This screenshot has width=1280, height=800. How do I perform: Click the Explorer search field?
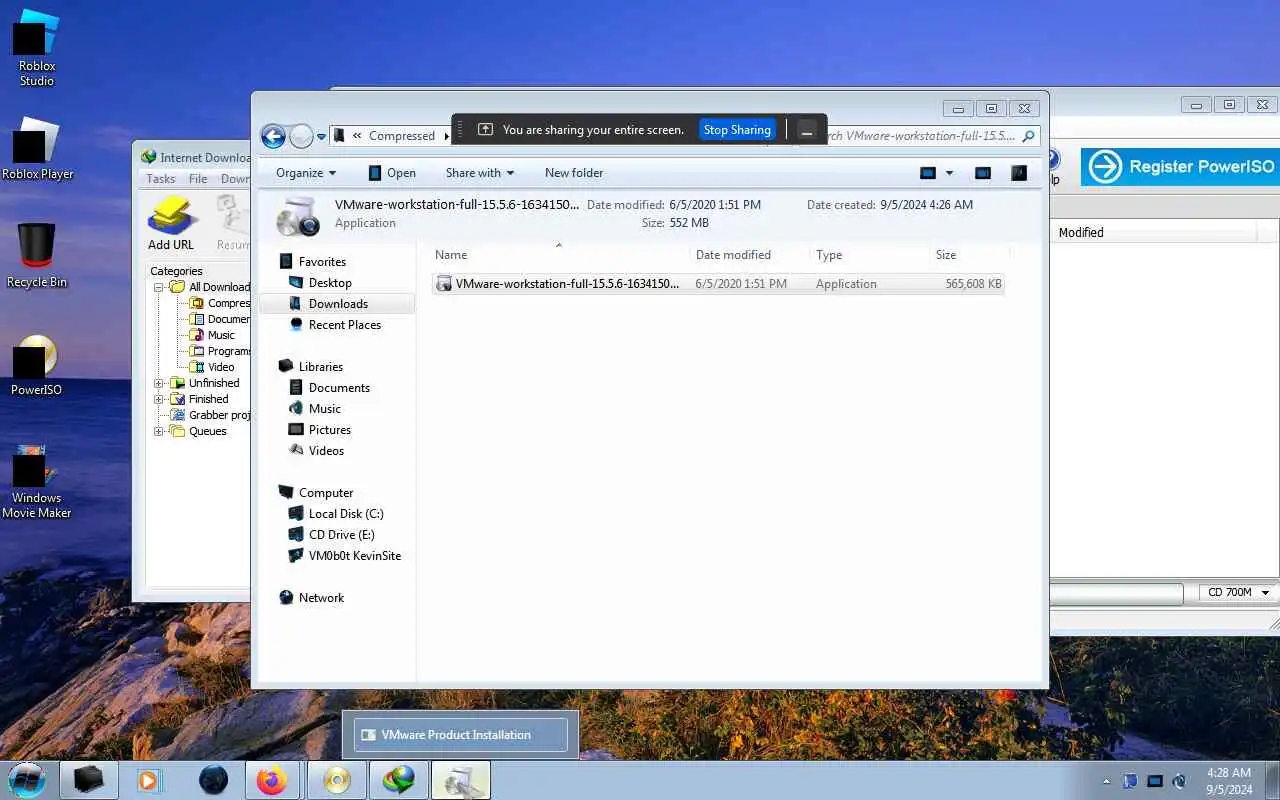[929, 136]
